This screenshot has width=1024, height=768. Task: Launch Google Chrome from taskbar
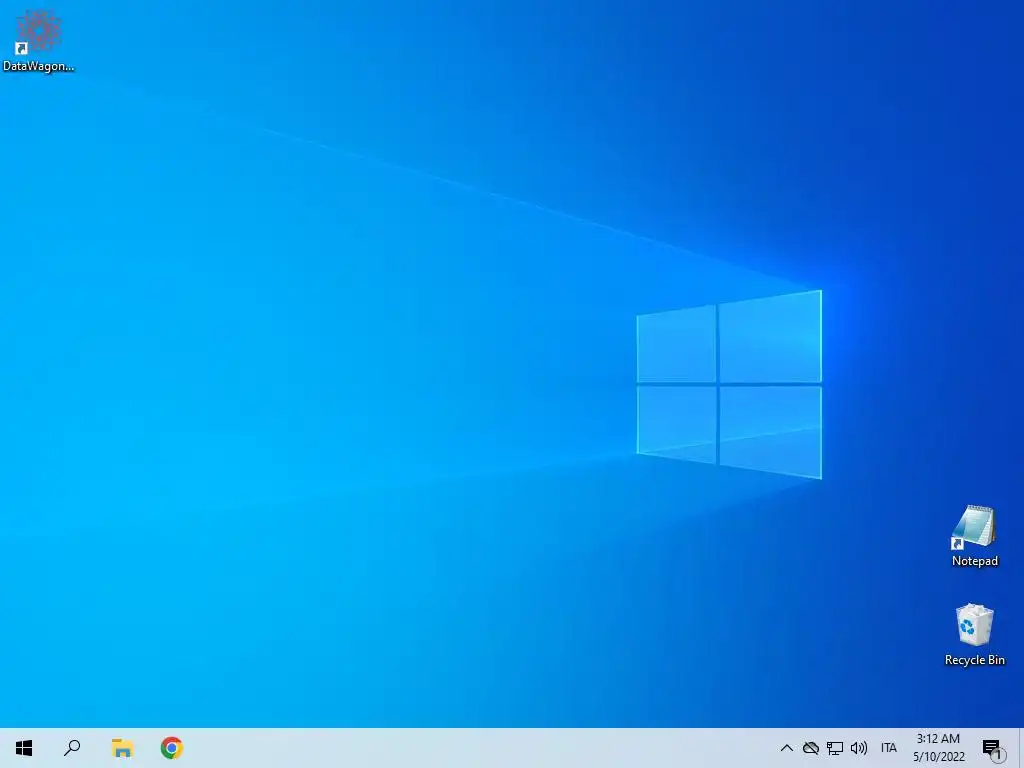coord(172,748)
